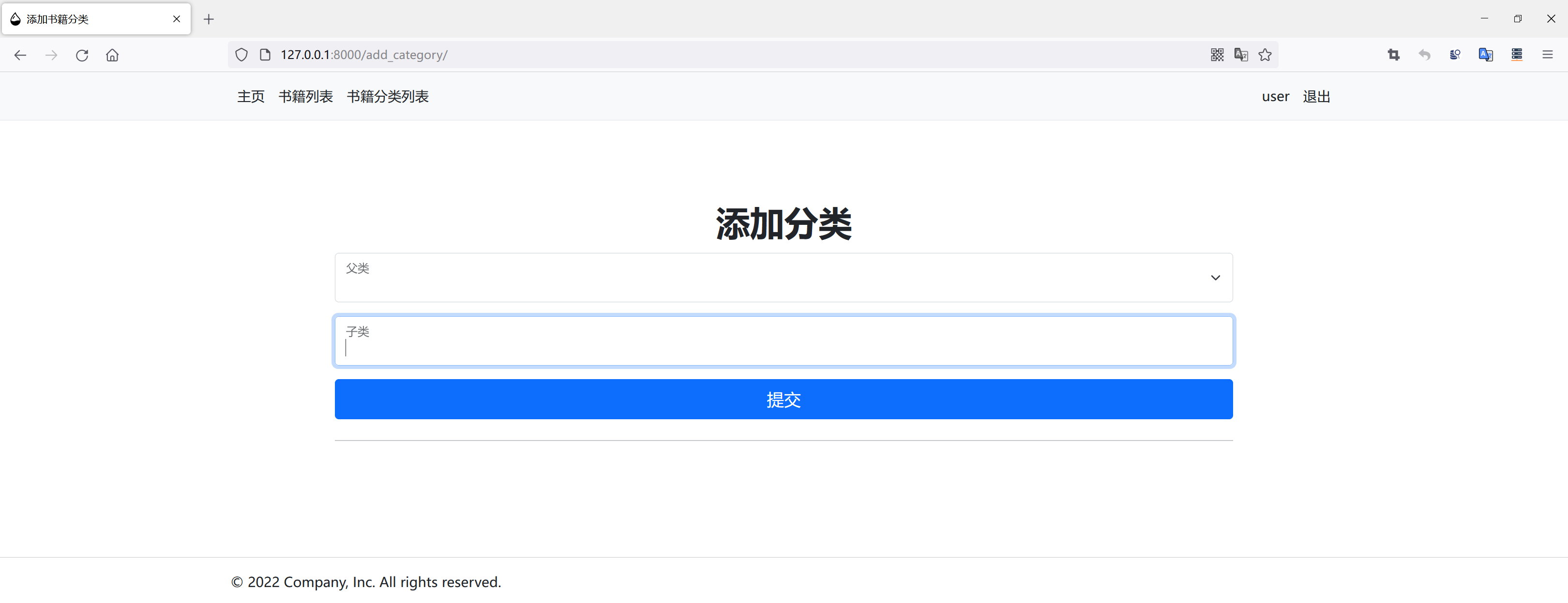
Task: Click the shield tracking protection icon
Action: coord(241,55)
